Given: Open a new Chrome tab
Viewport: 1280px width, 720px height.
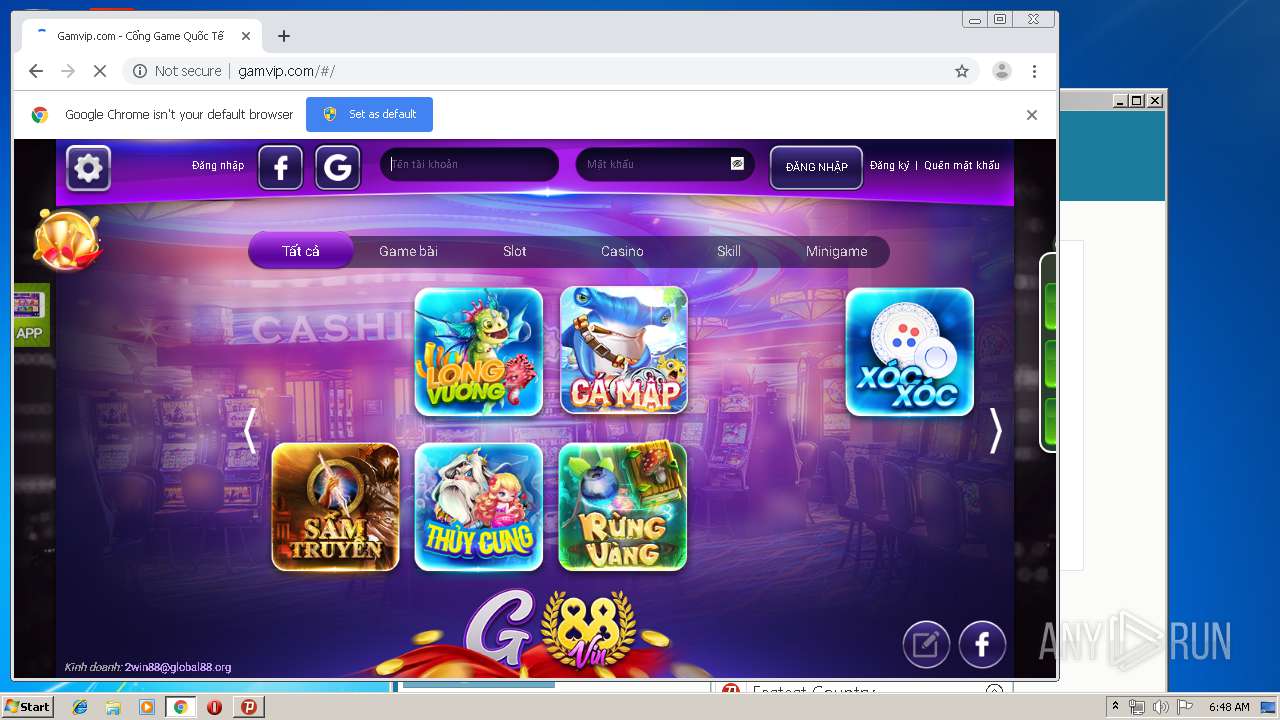Looking at the screenshot, I should (284, 36).
